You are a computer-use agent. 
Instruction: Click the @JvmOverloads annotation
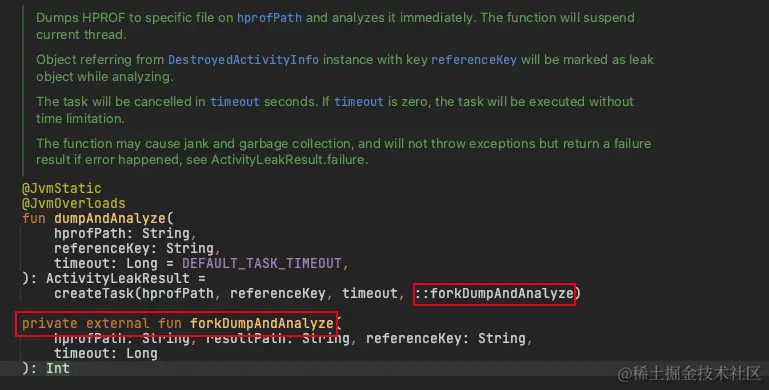[74, 203]
